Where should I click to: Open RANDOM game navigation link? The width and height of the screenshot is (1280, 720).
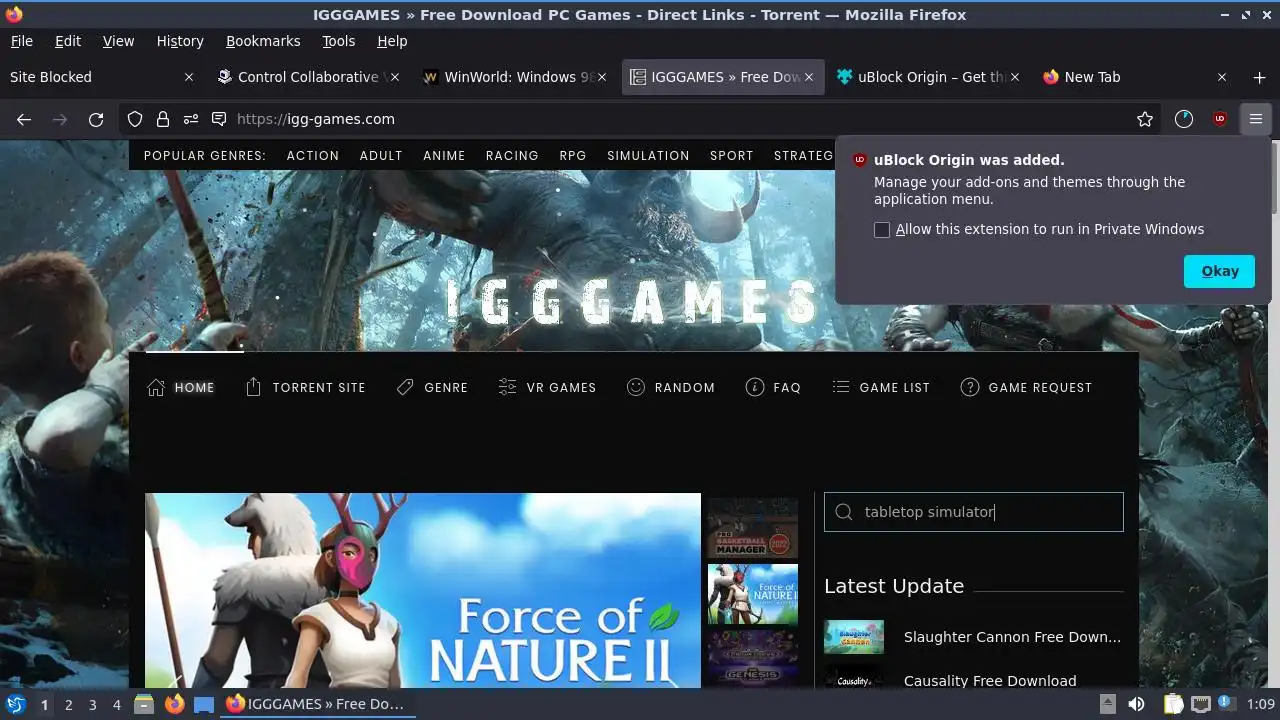pos(671,388)
